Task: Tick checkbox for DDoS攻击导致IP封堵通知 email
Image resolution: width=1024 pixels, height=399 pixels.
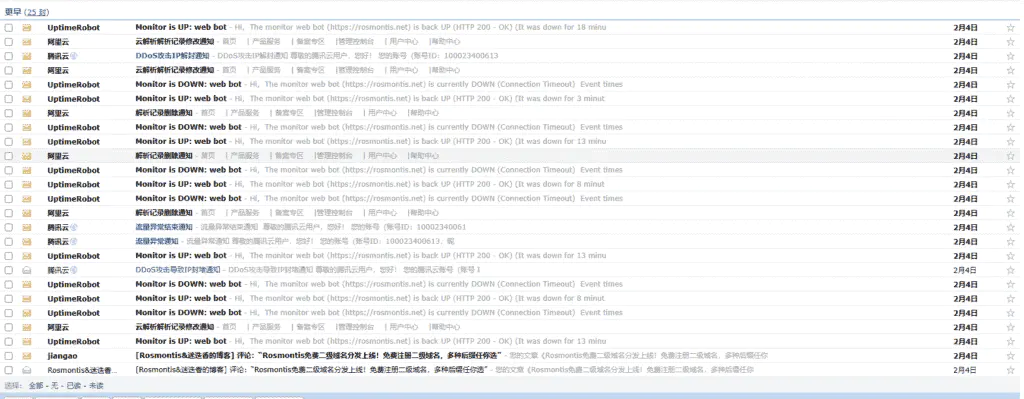Action: tap(8, 270)
